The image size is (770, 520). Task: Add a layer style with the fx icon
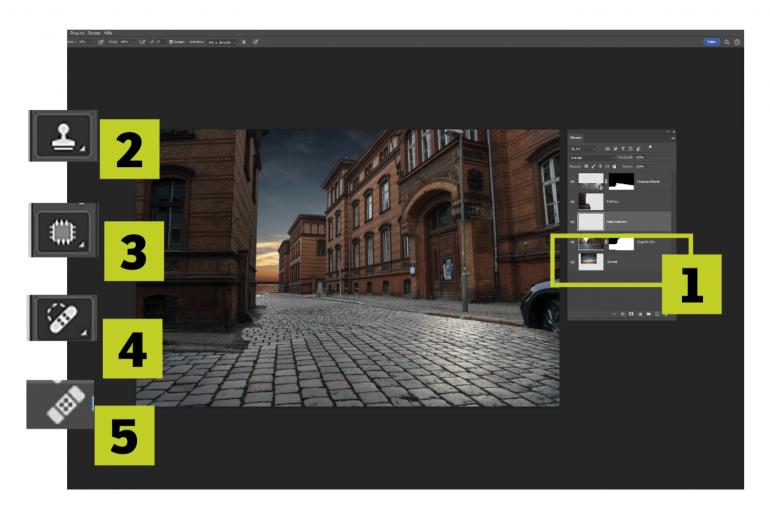click(x=623, y=314)
